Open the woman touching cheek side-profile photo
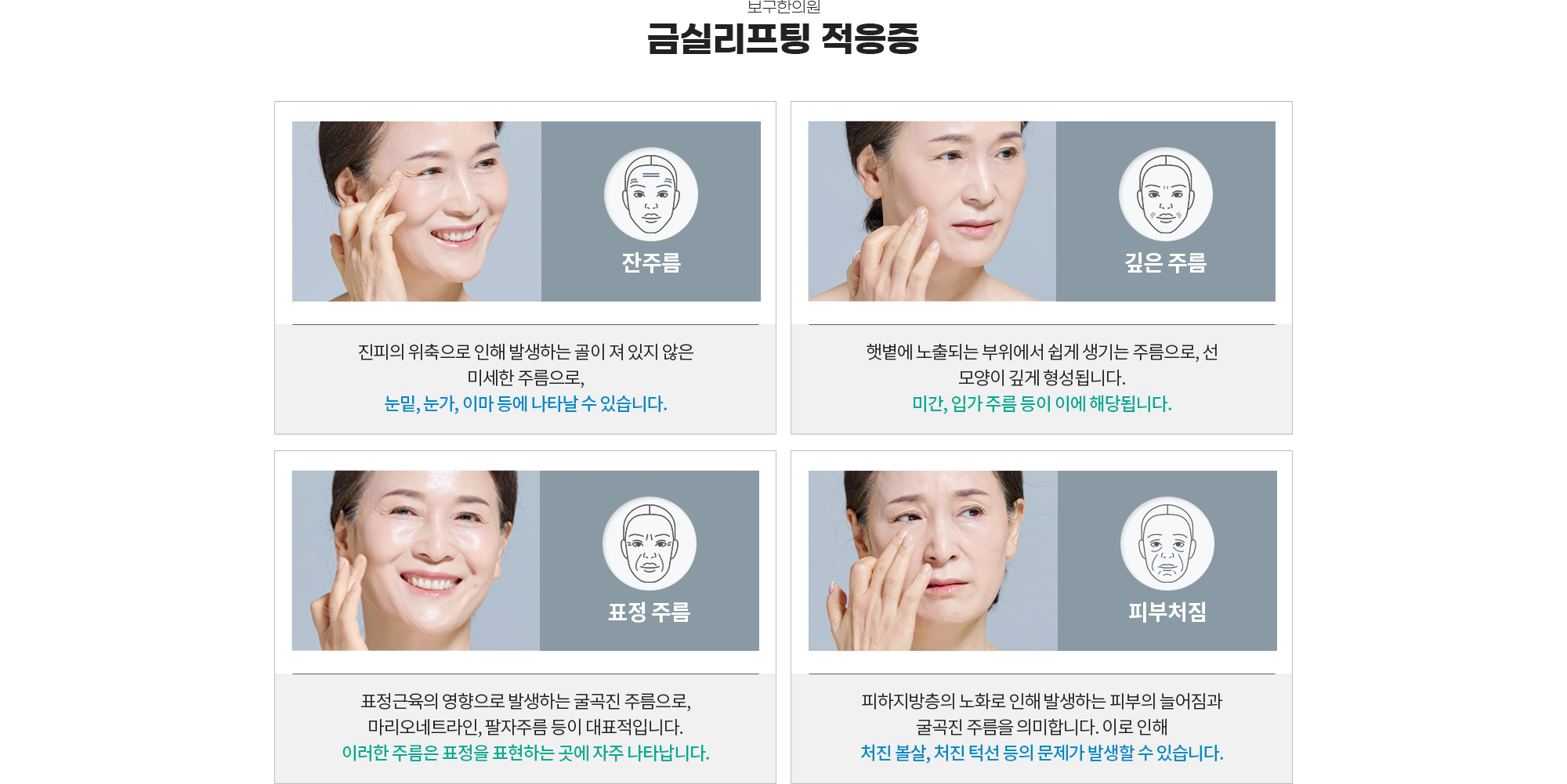The image size is (1567, 784). tap(932, 211)
